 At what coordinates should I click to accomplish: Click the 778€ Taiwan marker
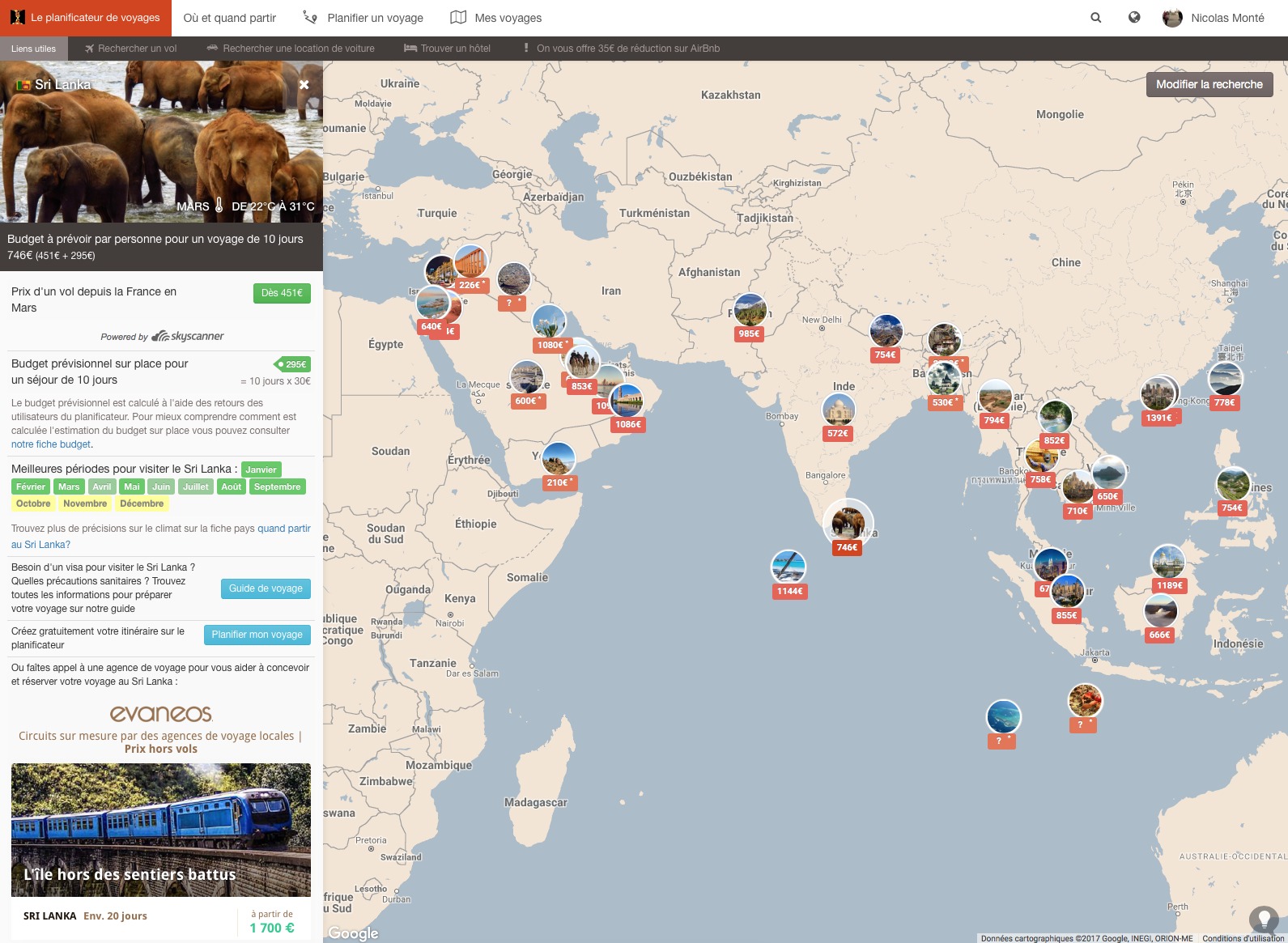[1225, 385]
